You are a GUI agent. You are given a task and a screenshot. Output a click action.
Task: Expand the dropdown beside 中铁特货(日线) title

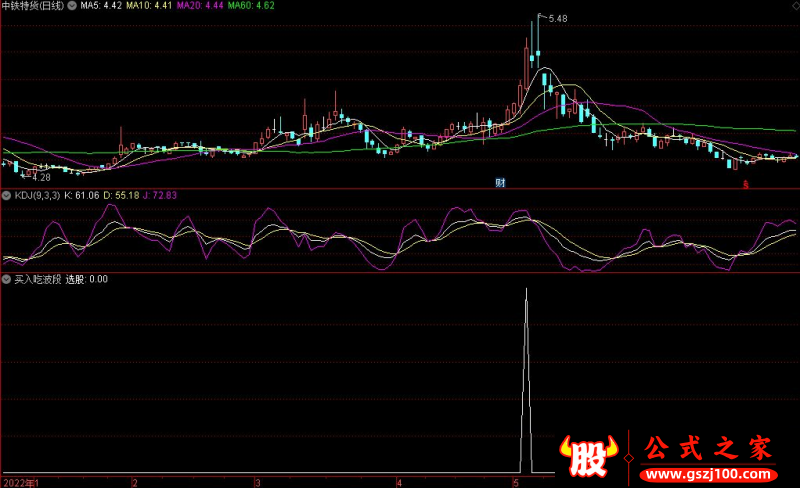click(71, 6)
